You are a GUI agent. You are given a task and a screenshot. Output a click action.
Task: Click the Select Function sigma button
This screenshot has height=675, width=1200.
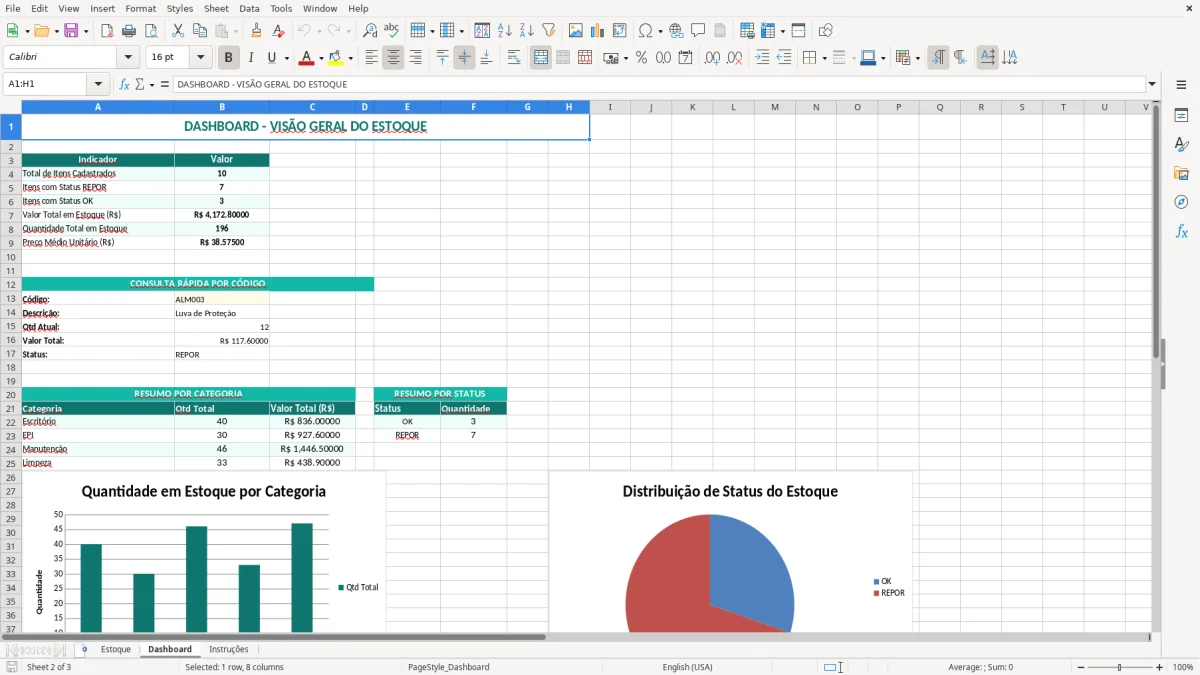click(x=139, y=84)
